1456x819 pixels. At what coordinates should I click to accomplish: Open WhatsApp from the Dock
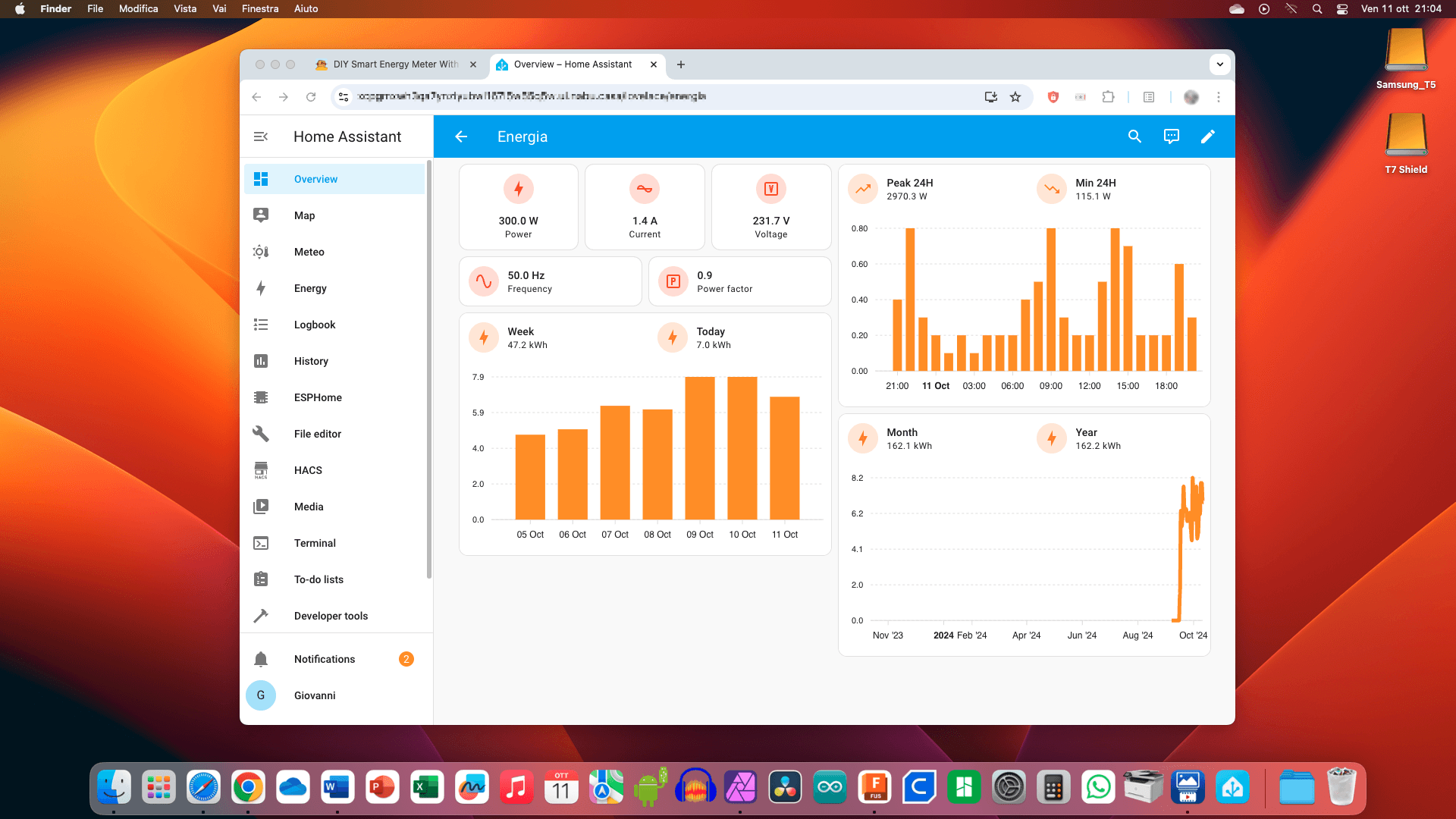[x=1098, y=787]
